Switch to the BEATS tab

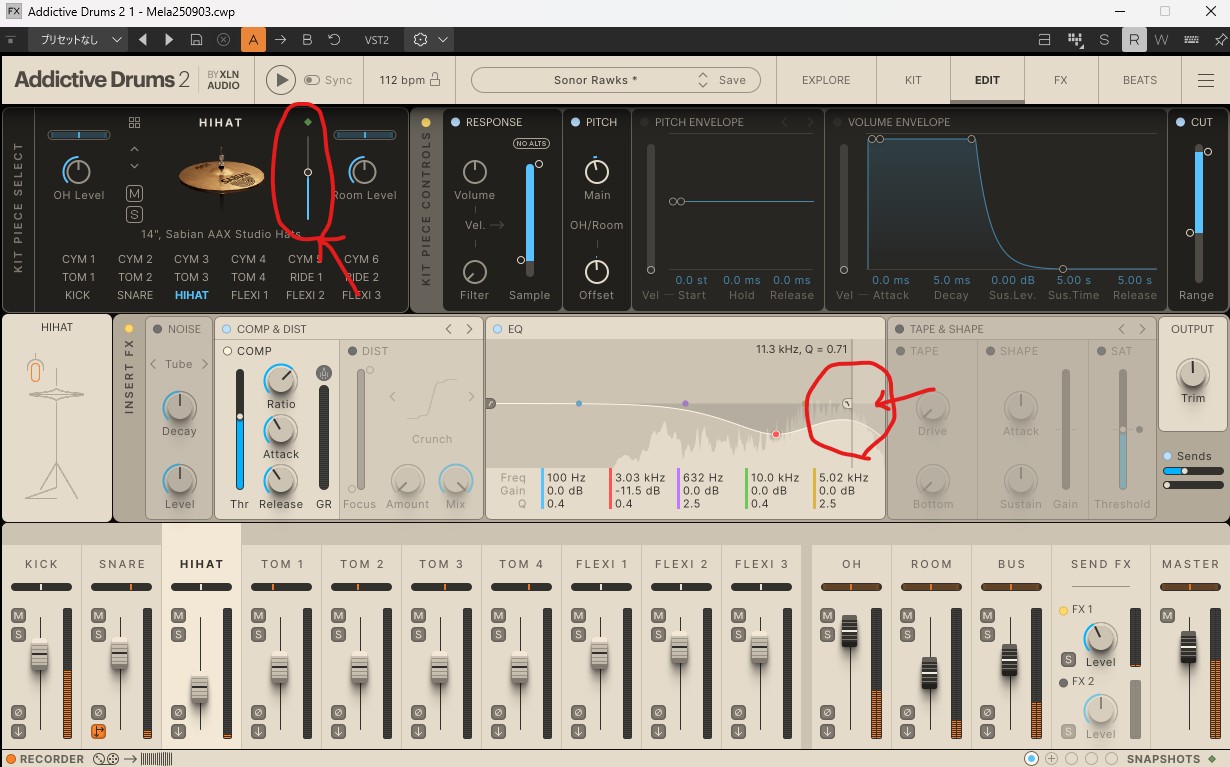click(x=1140, y=80)
